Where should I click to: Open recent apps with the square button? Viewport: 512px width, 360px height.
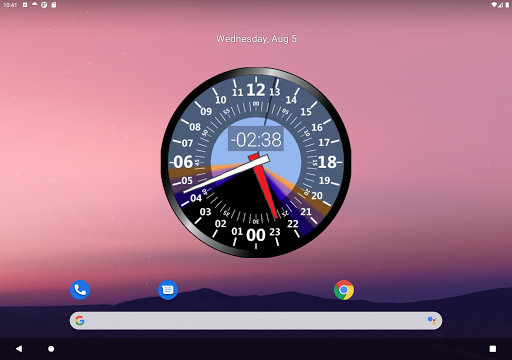pyautogui.click(x=493, y=349)
